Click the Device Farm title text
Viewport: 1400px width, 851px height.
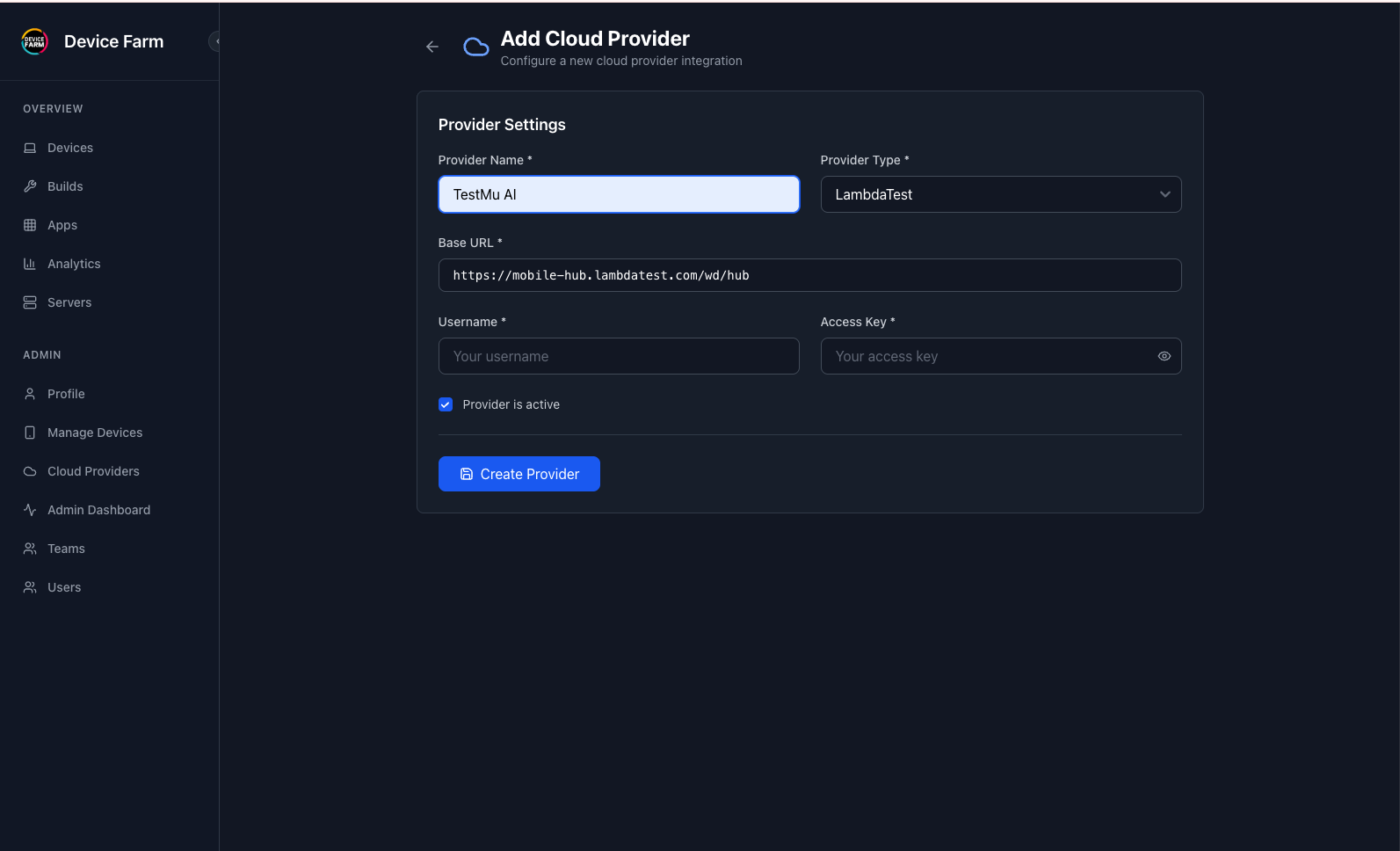[113, 41]
